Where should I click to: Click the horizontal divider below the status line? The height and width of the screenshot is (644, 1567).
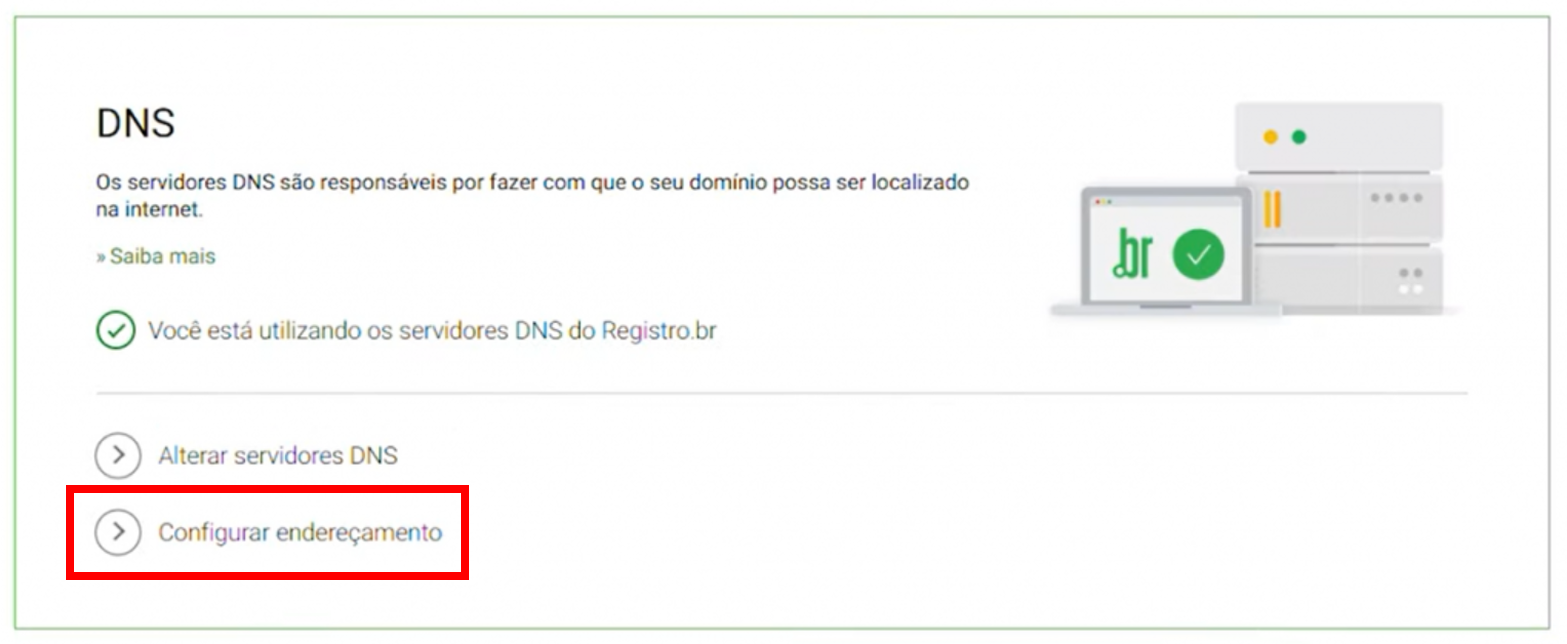coord(782,393)
